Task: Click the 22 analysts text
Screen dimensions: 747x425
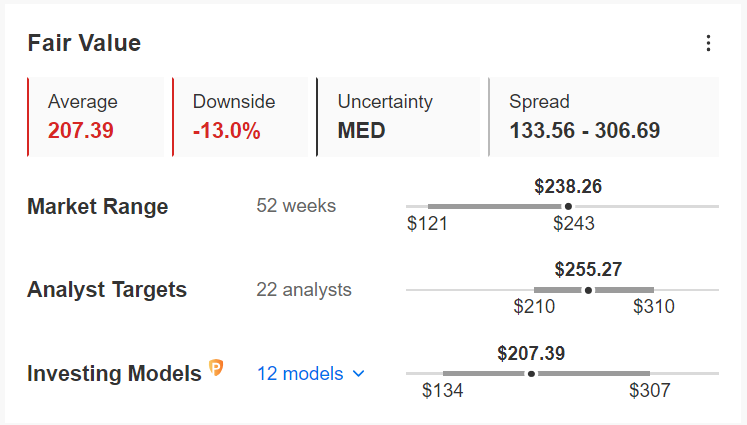Action: point(304,290)
